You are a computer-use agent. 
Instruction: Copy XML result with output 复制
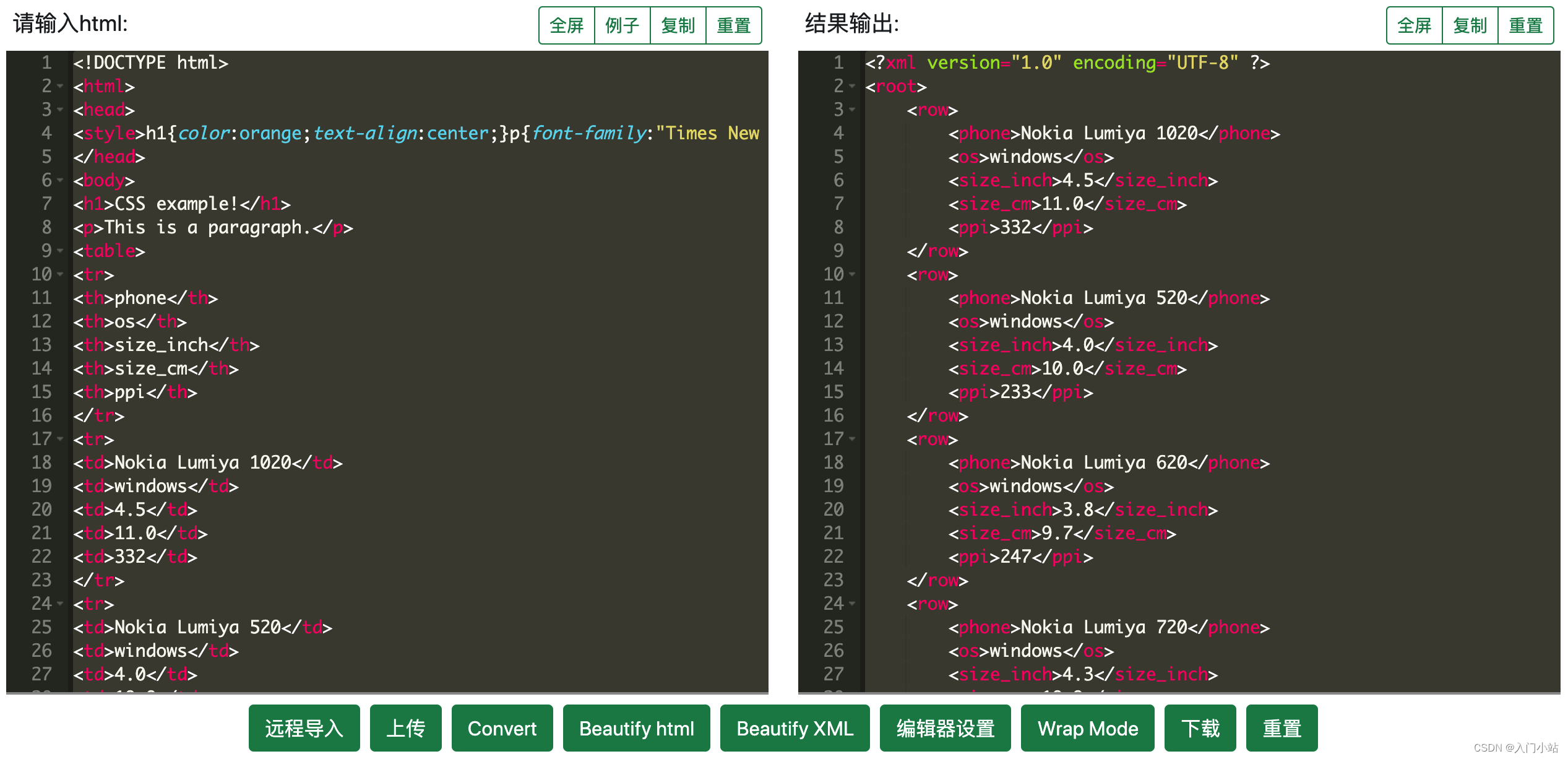(1470, 25)
